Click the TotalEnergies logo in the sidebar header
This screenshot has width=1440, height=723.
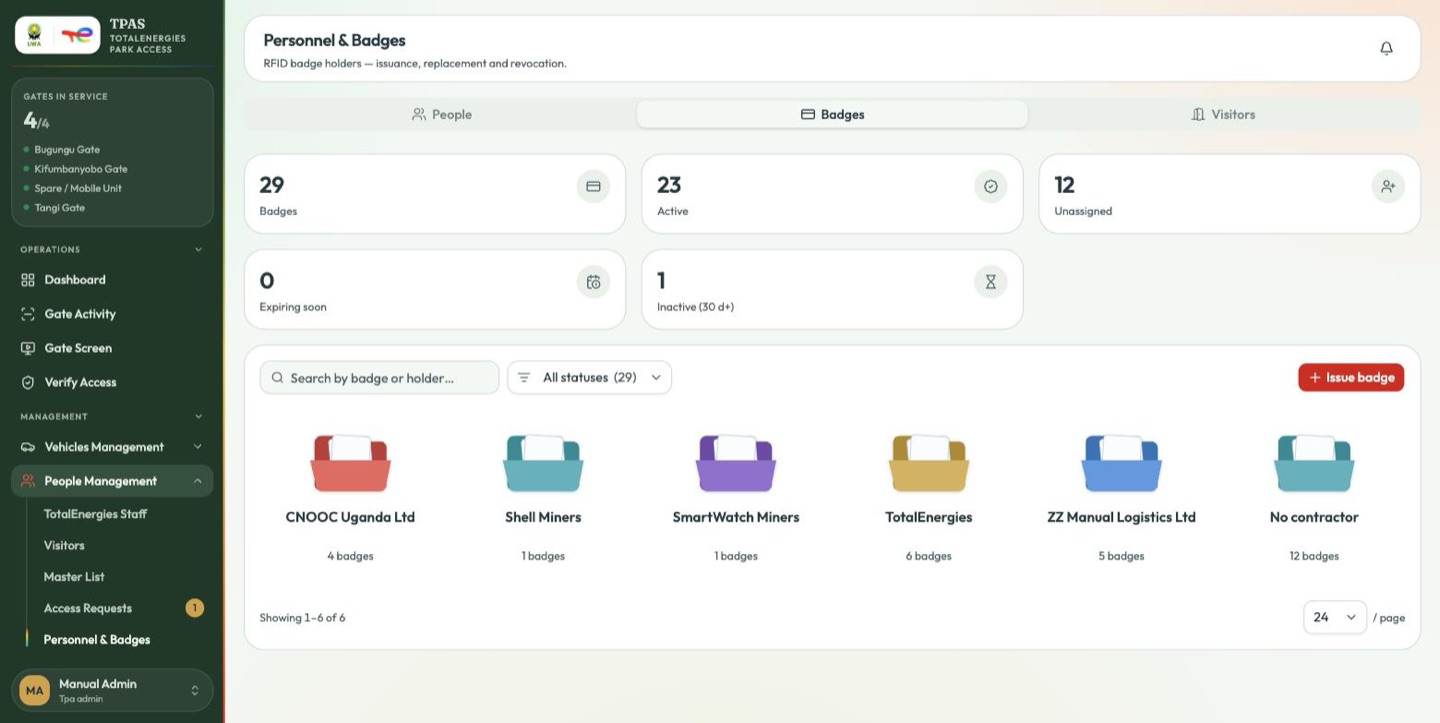(77, 35)
